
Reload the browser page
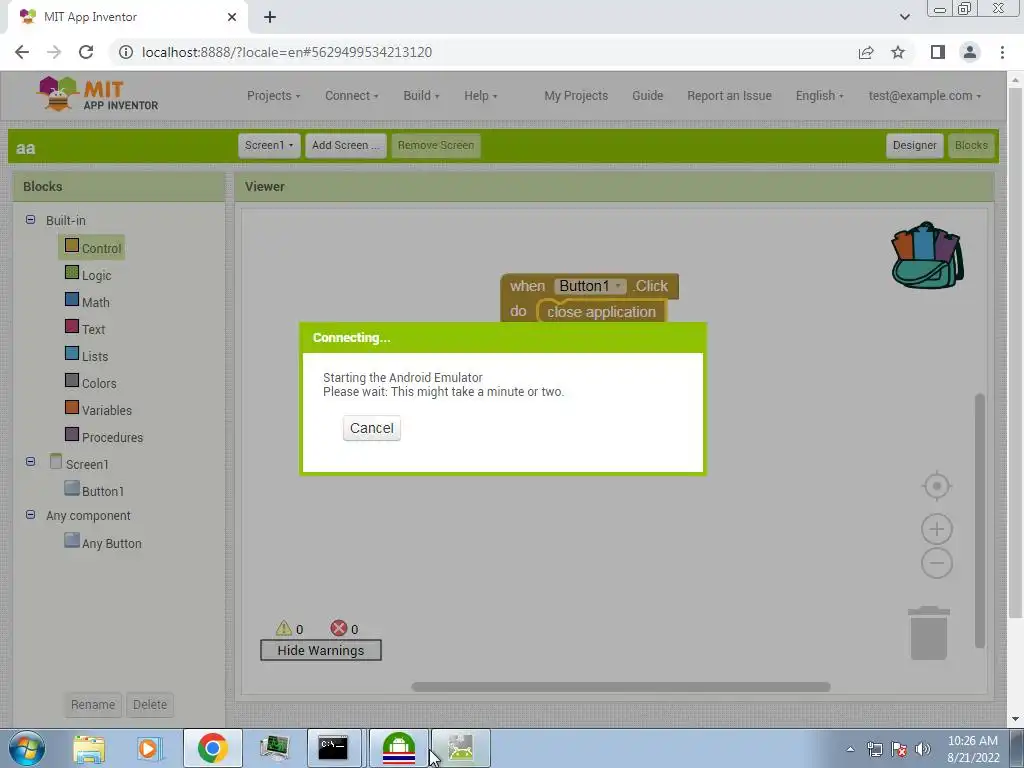coord(86,52)
